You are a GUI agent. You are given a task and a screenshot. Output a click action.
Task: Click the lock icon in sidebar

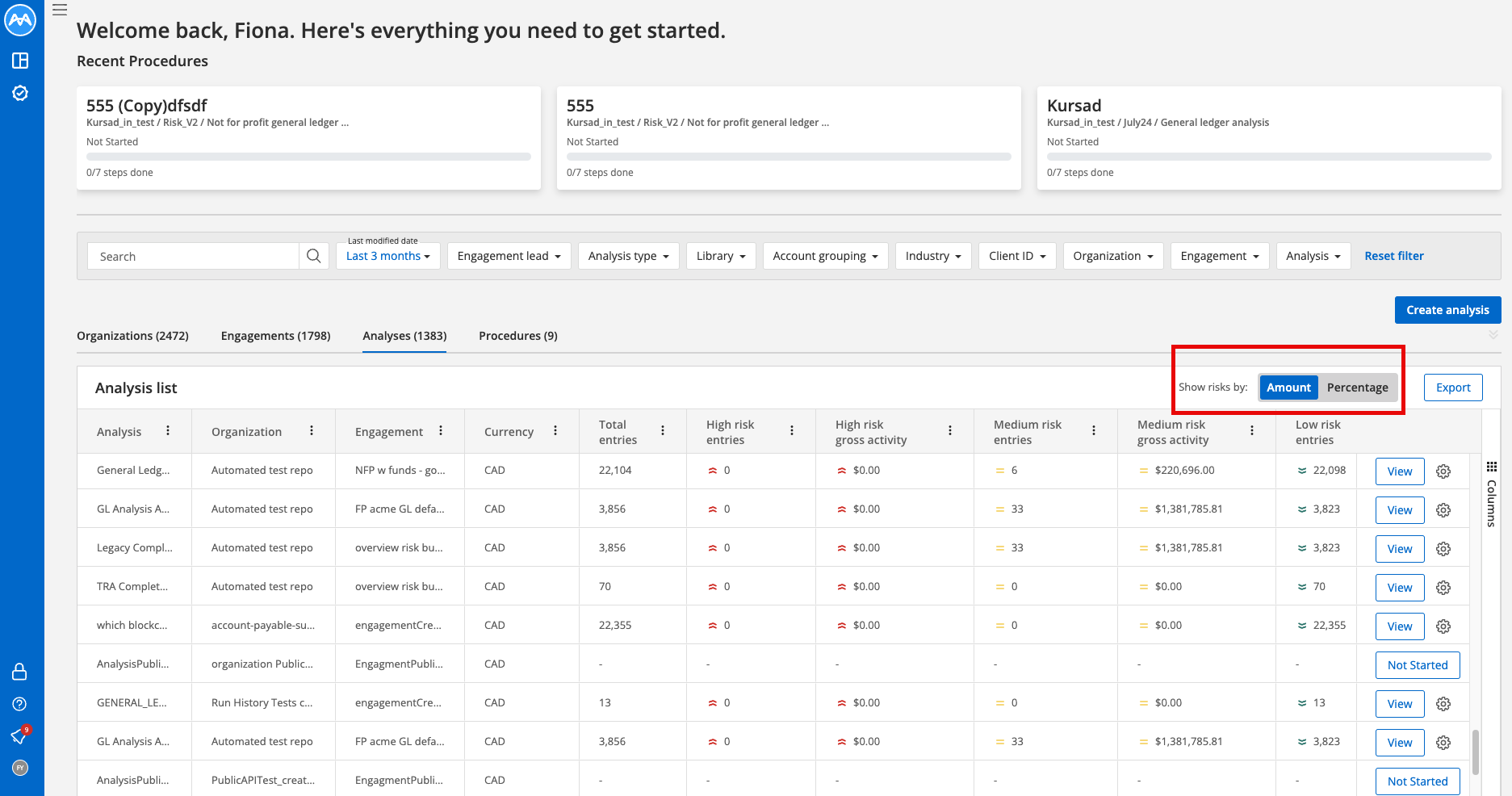pos(20,672)
